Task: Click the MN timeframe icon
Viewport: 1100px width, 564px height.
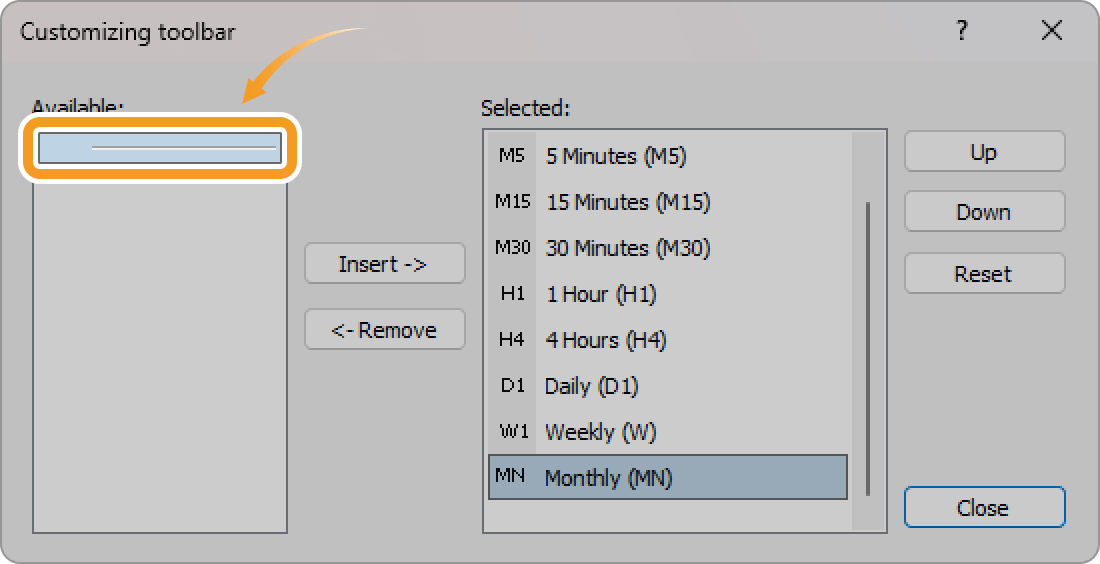Action: tap(511, 476)
